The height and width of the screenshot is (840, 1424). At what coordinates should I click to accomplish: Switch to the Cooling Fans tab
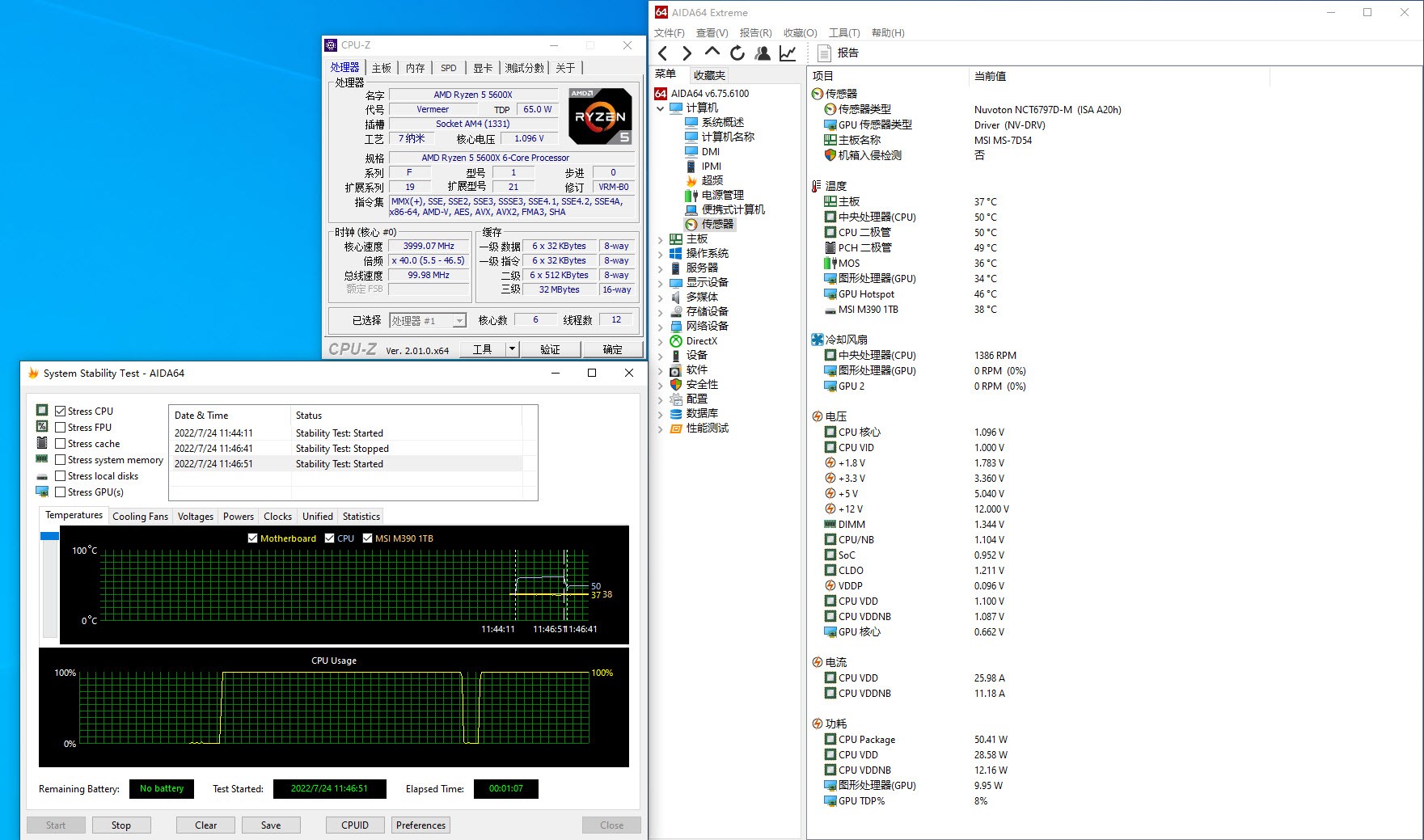coord(140,517)
